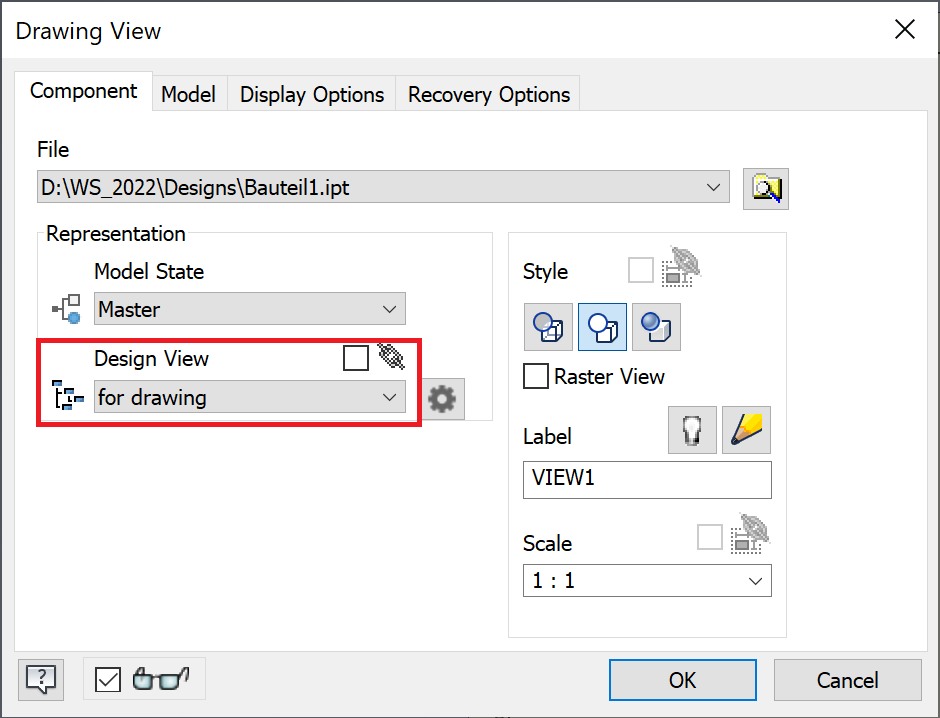Screen dimensions: 940x718
Task: Dismiss the dialog with Cancel
Action: pyautogui.click(x=847, y=679)
